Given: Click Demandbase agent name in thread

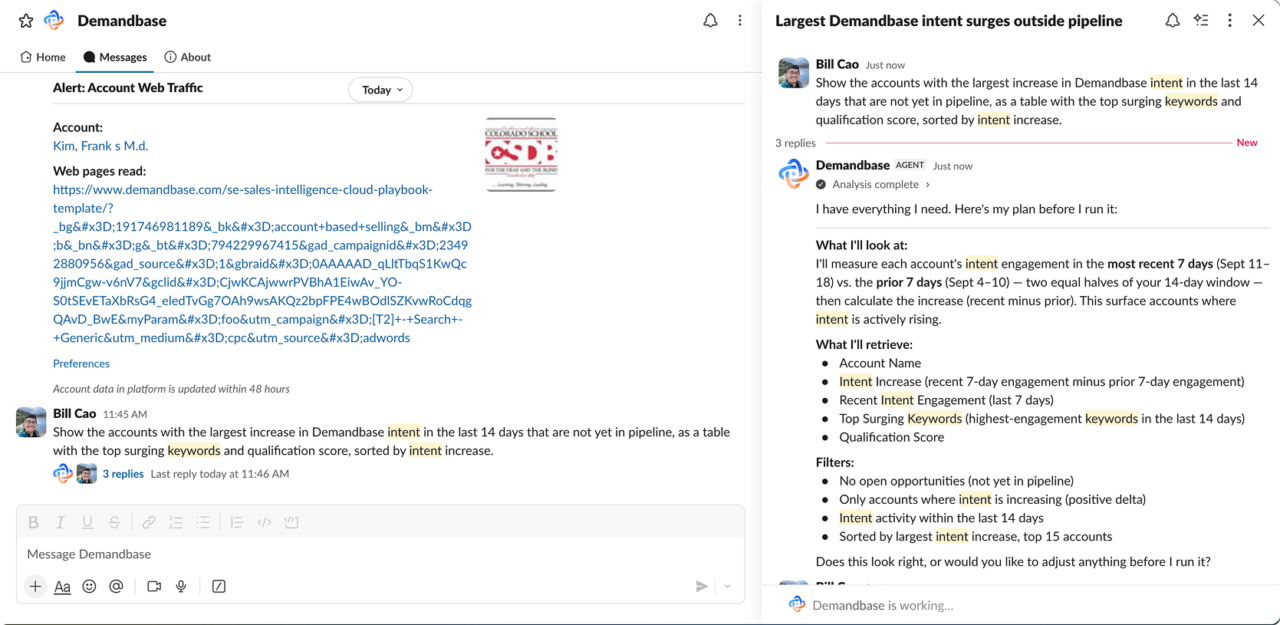Looking at the screenshot, I should click(852, 165).
